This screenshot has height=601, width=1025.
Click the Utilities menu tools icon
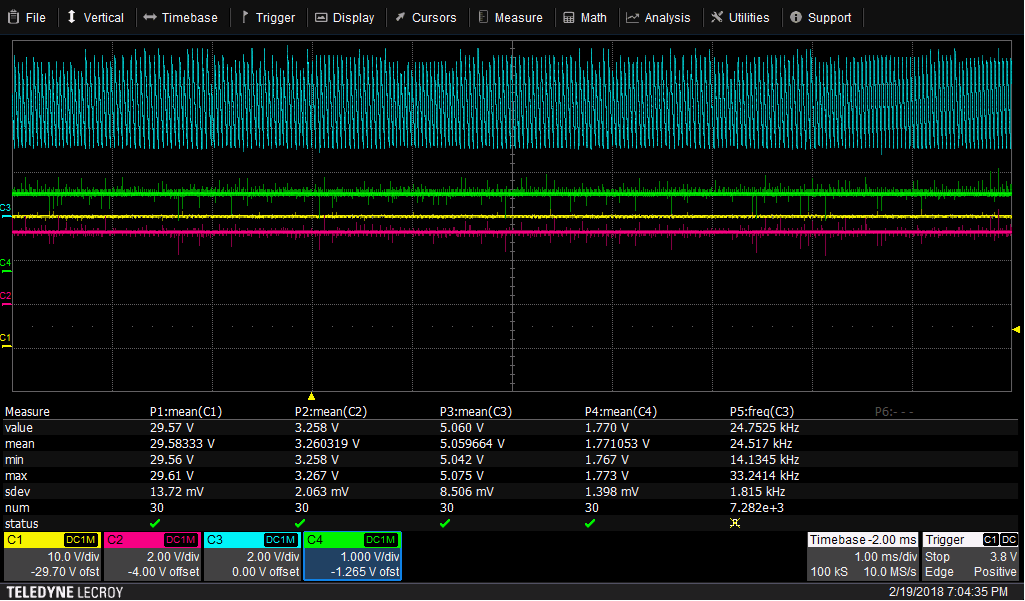coord(717,17)
